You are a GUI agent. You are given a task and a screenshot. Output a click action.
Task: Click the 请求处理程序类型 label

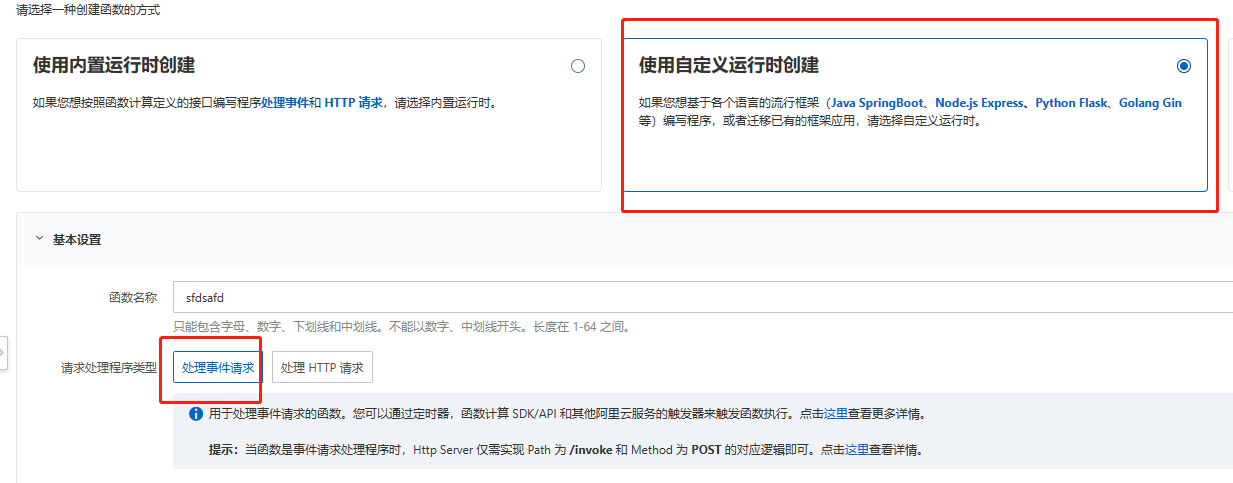click(x=109, y=367)
